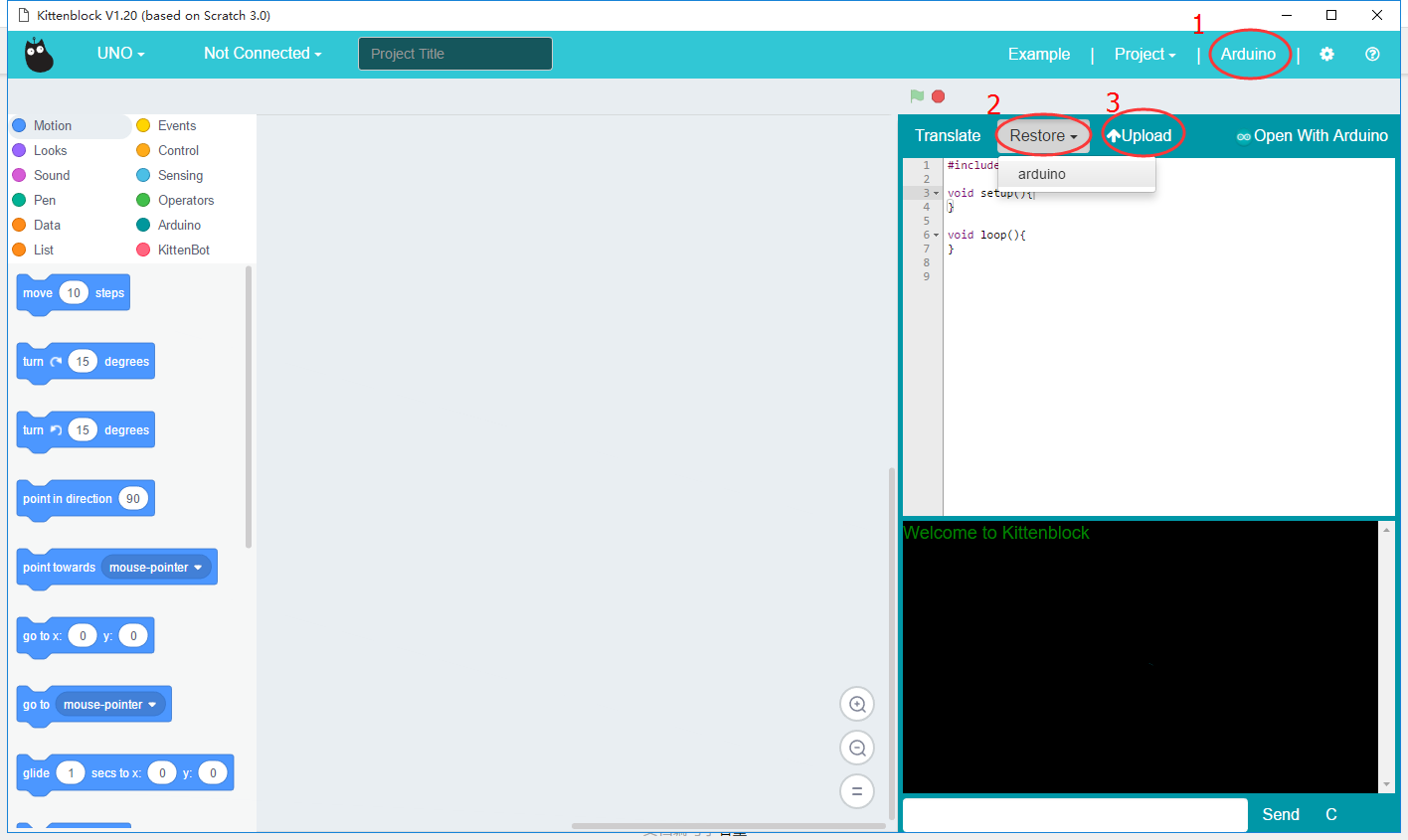The image size is (1408, 840).
Task: Expand the Not Connected dropdown
Action: (x=263, y=54)
